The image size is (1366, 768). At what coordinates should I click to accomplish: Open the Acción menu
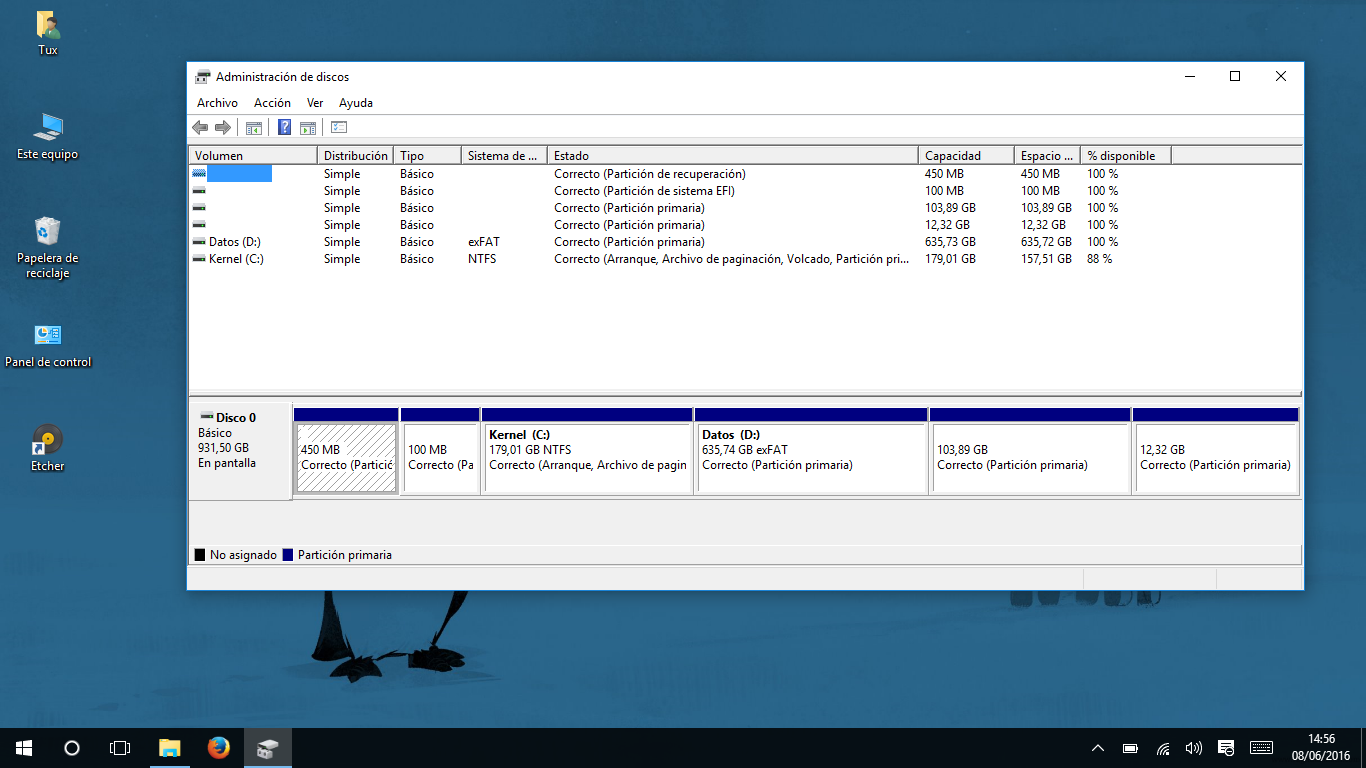pyautogui.click(x=271, y=102)
